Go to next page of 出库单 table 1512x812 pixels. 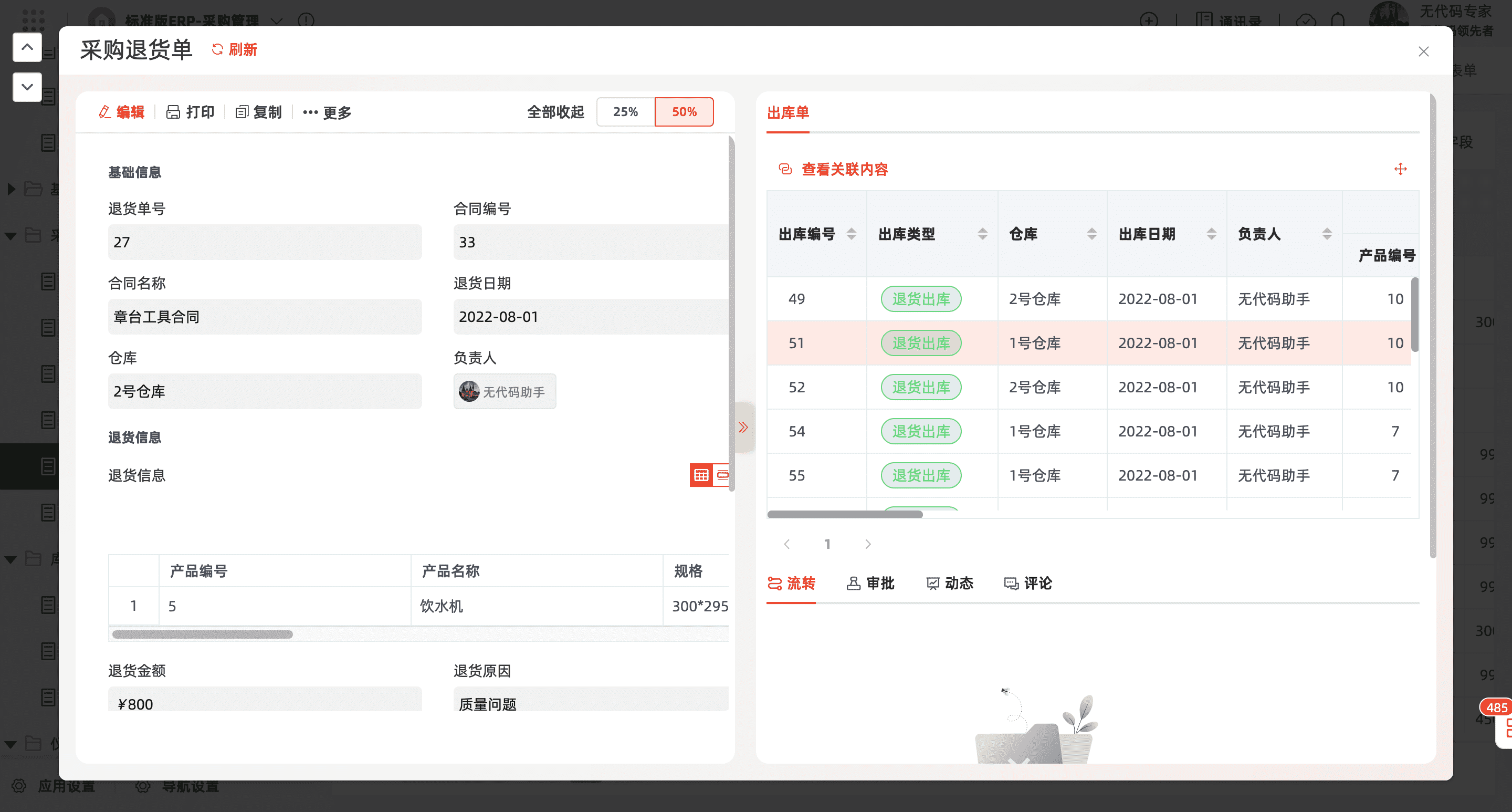coord(867,544)
